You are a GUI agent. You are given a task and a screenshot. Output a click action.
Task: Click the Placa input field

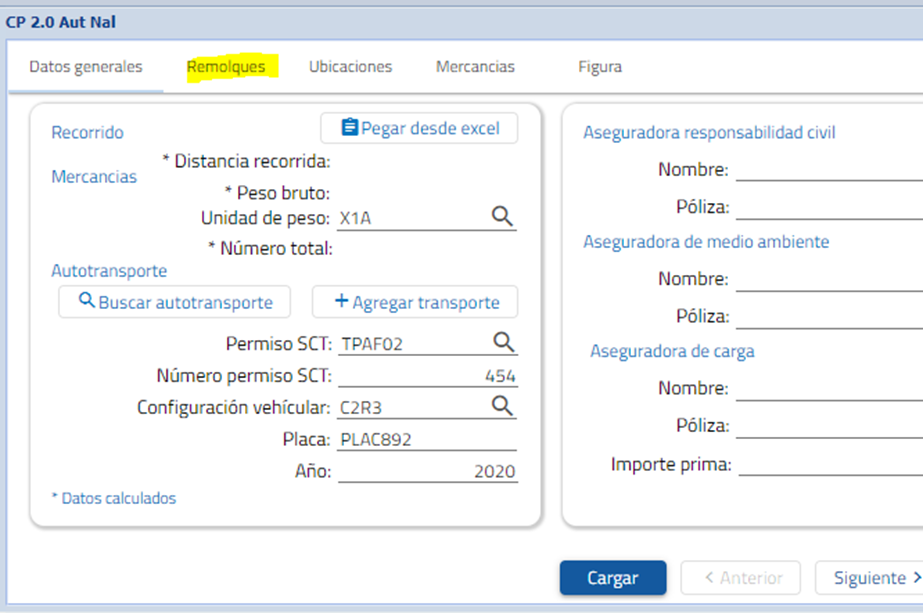pyautogui.click(x=427, y=439)
